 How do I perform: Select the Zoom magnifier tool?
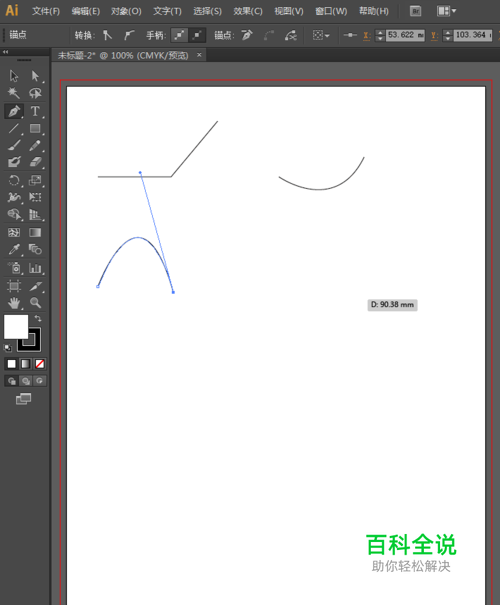(x=35, y=303)
